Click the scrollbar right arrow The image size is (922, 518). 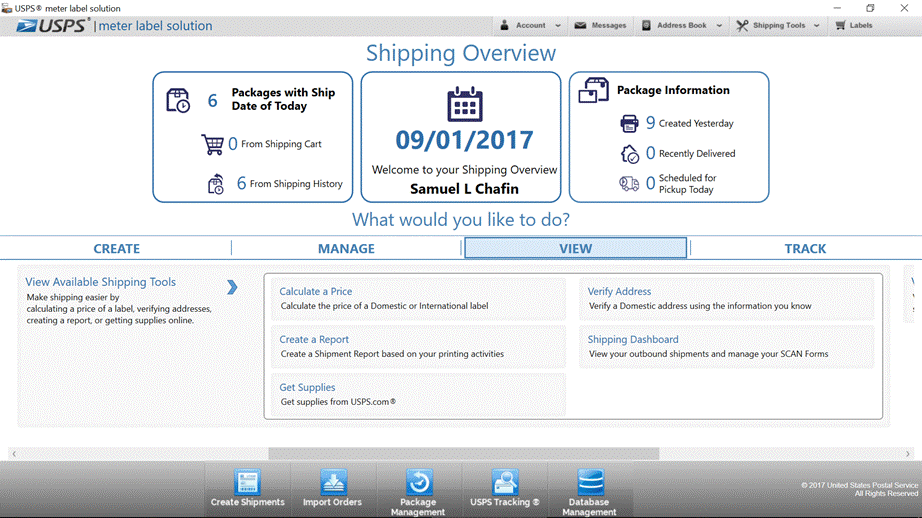pos(907,453)
